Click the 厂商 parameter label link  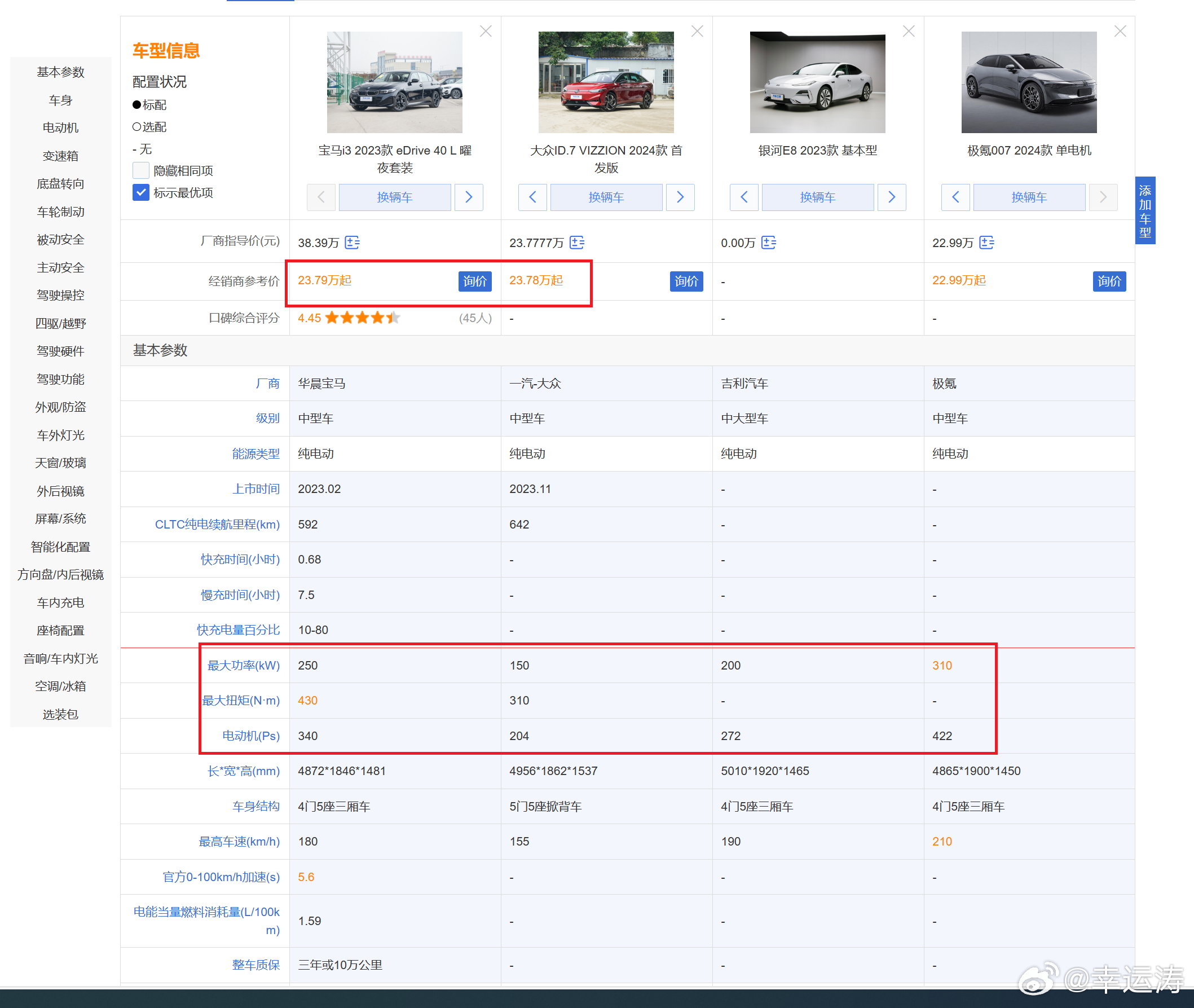[x=267, y=384]
